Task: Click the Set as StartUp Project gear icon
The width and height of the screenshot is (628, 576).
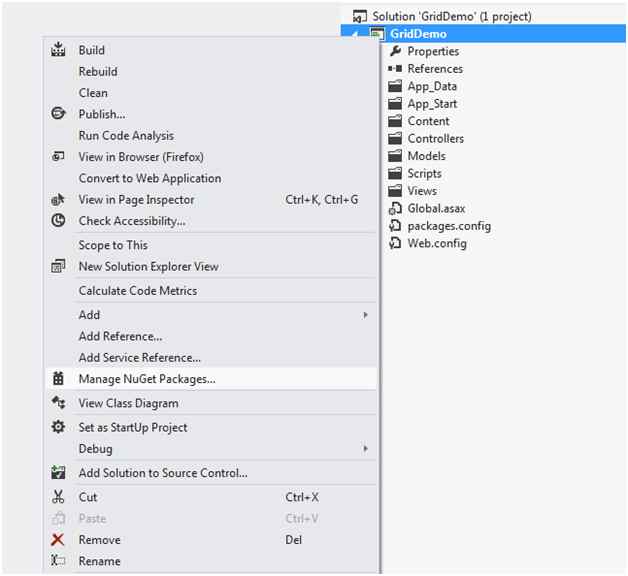Action: click(x=58, y=427)
